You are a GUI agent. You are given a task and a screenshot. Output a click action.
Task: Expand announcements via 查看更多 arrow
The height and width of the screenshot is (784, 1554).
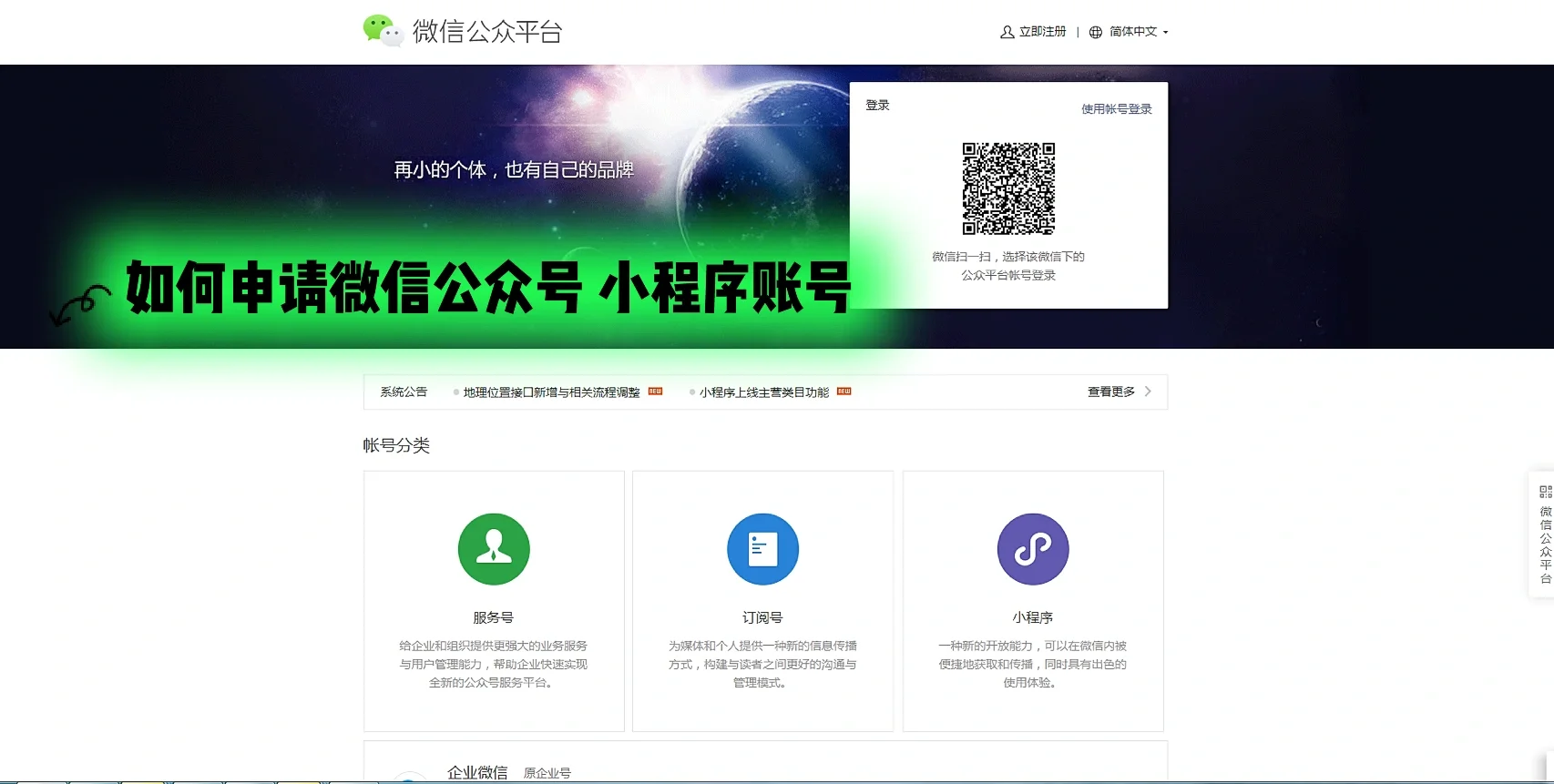pyautogui.click(x=1148, y=392)
